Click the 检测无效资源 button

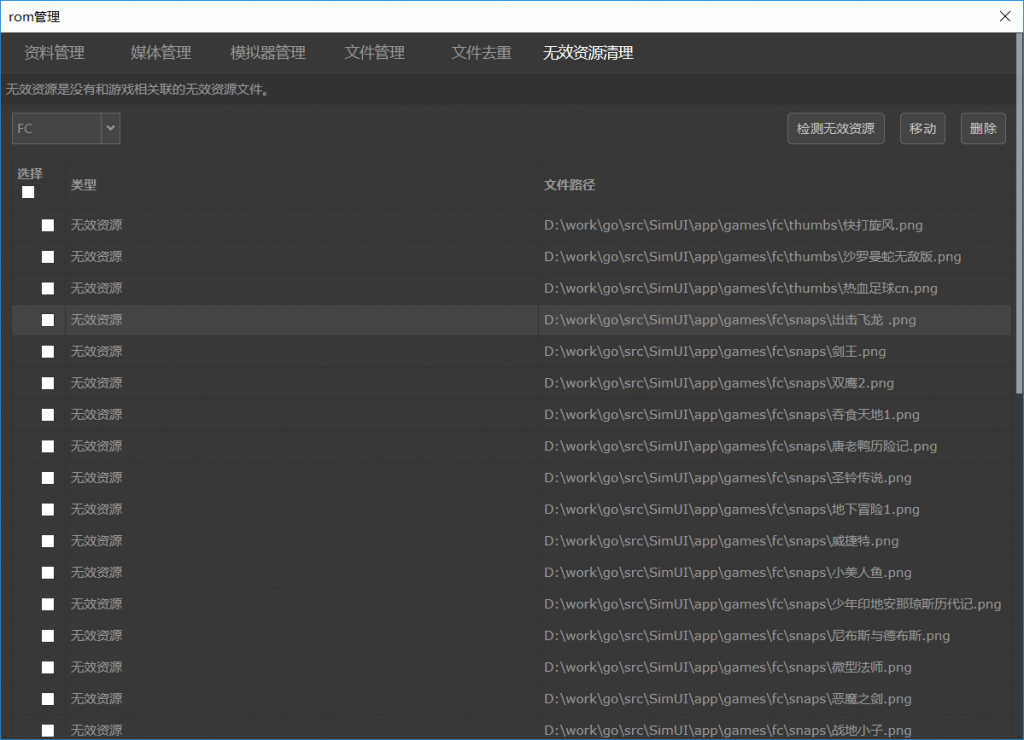[835, 128]
